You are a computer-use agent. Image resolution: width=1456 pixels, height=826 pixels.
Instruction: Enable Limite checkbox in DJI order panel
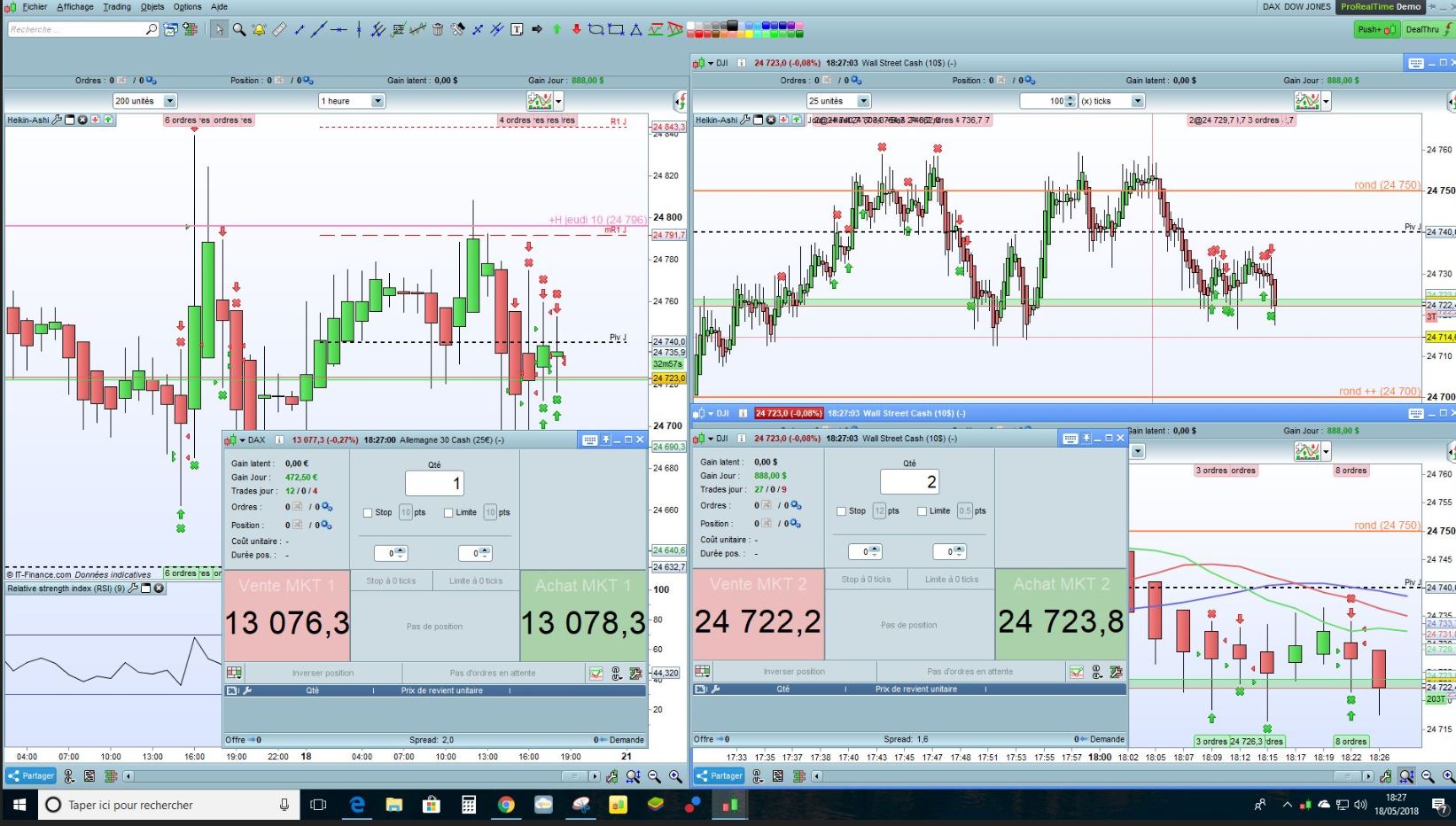pyautogui.click(x=923, y=511)
